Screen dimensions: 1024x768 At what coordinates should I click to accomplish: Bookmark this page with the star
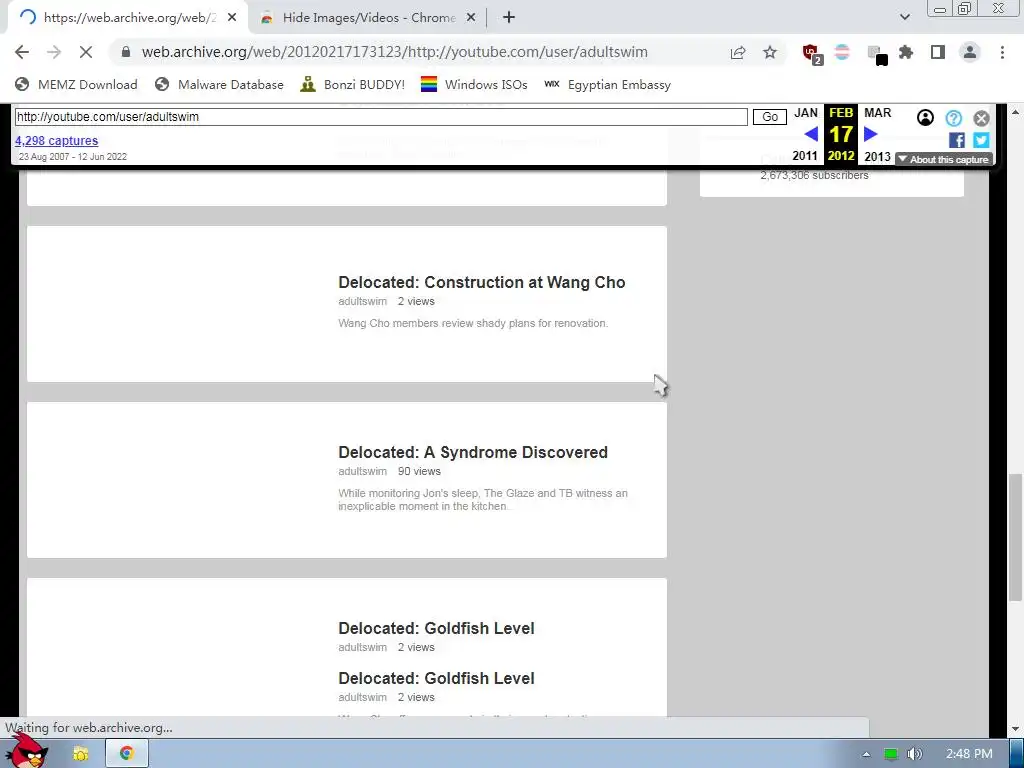[x=770, y=52]
